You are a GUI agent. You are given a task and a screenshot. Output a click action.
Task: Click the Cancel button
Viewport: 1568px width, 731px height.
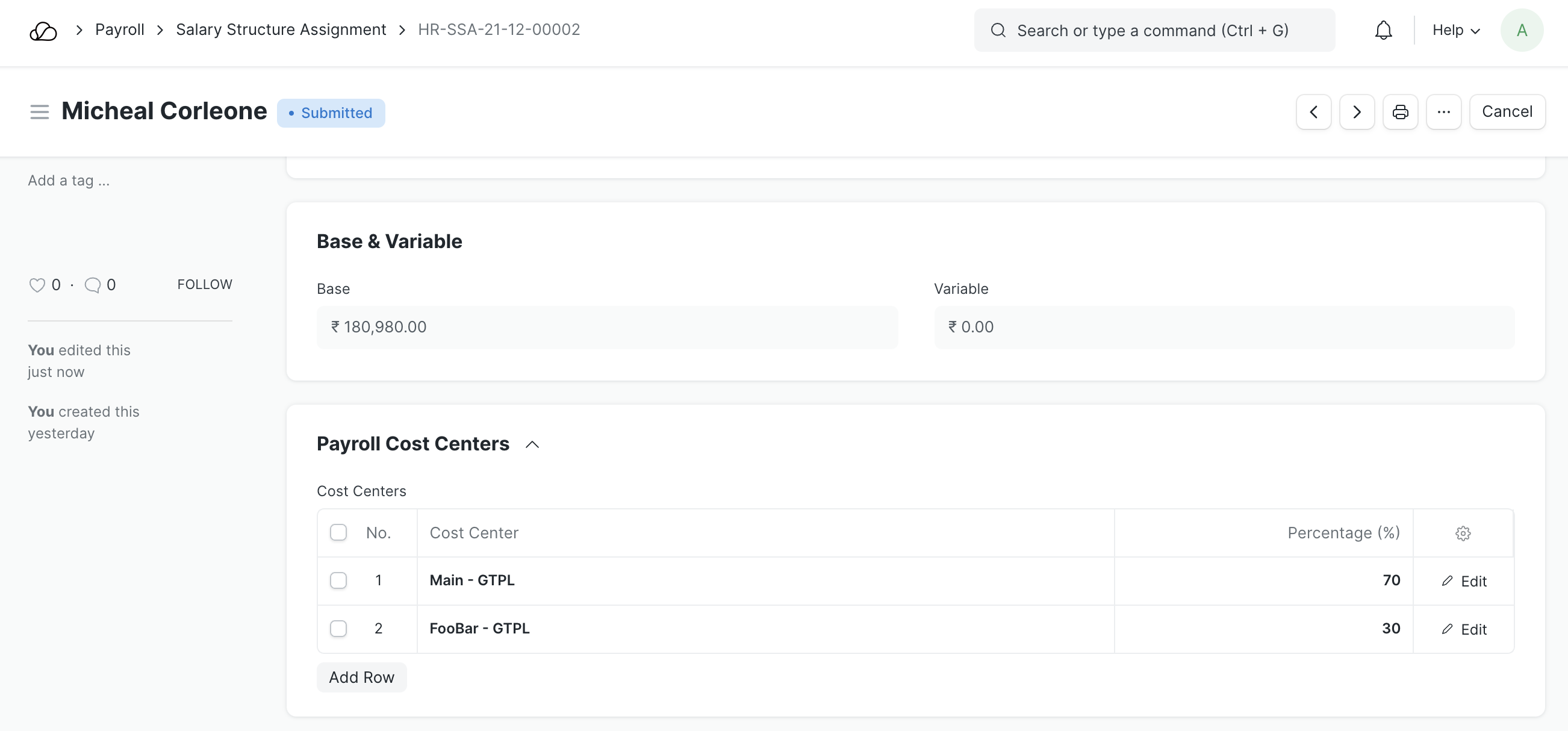[x=1507, y=112]
